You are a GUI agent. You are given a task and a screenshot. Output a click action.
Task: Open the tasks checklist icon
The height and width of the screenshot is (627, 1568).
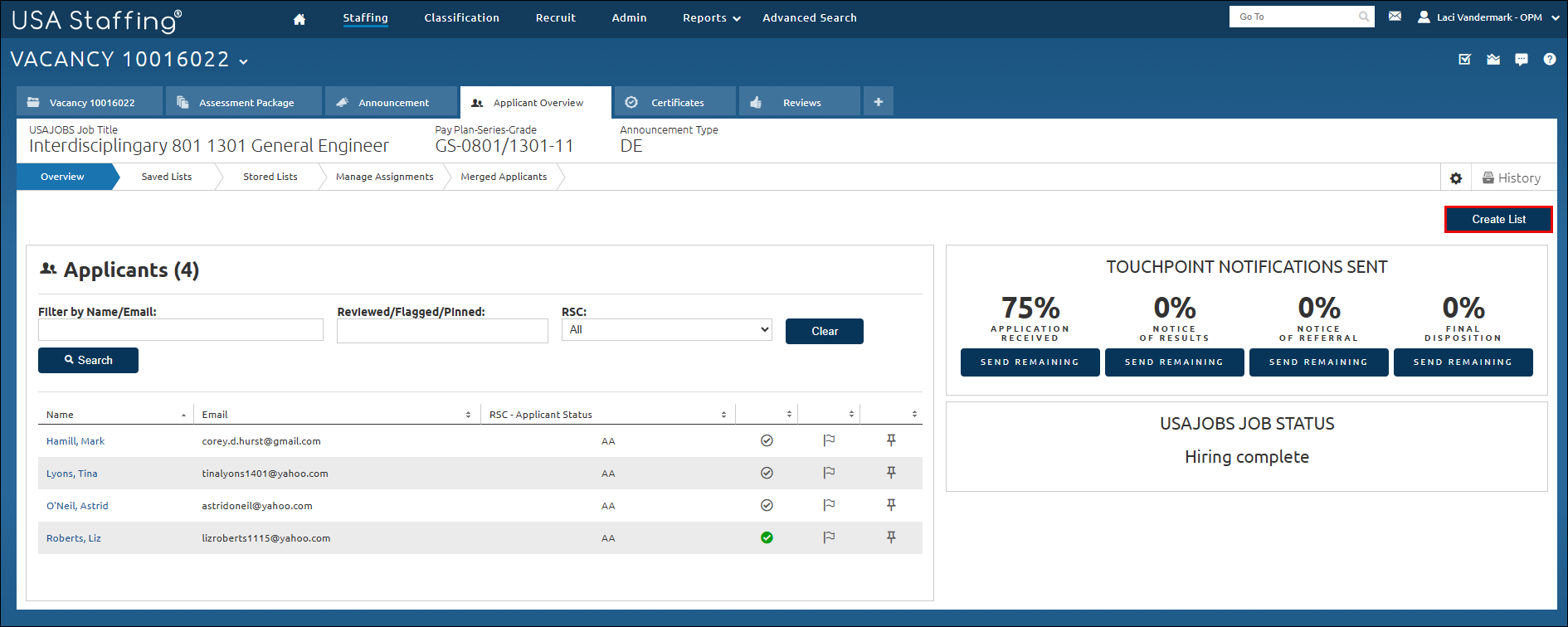coord(1465,59)
